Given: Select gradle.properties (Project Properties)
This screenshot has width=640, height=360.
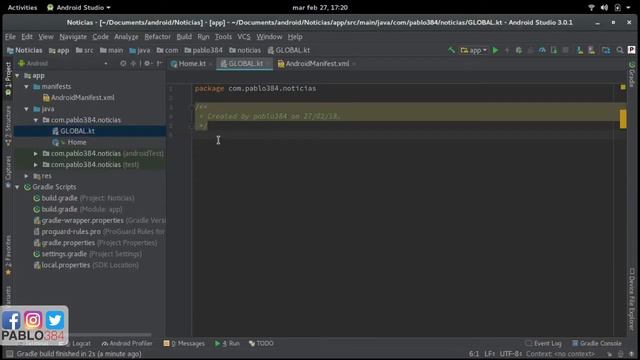Looking at the screenshot, I should pos(95,243).
